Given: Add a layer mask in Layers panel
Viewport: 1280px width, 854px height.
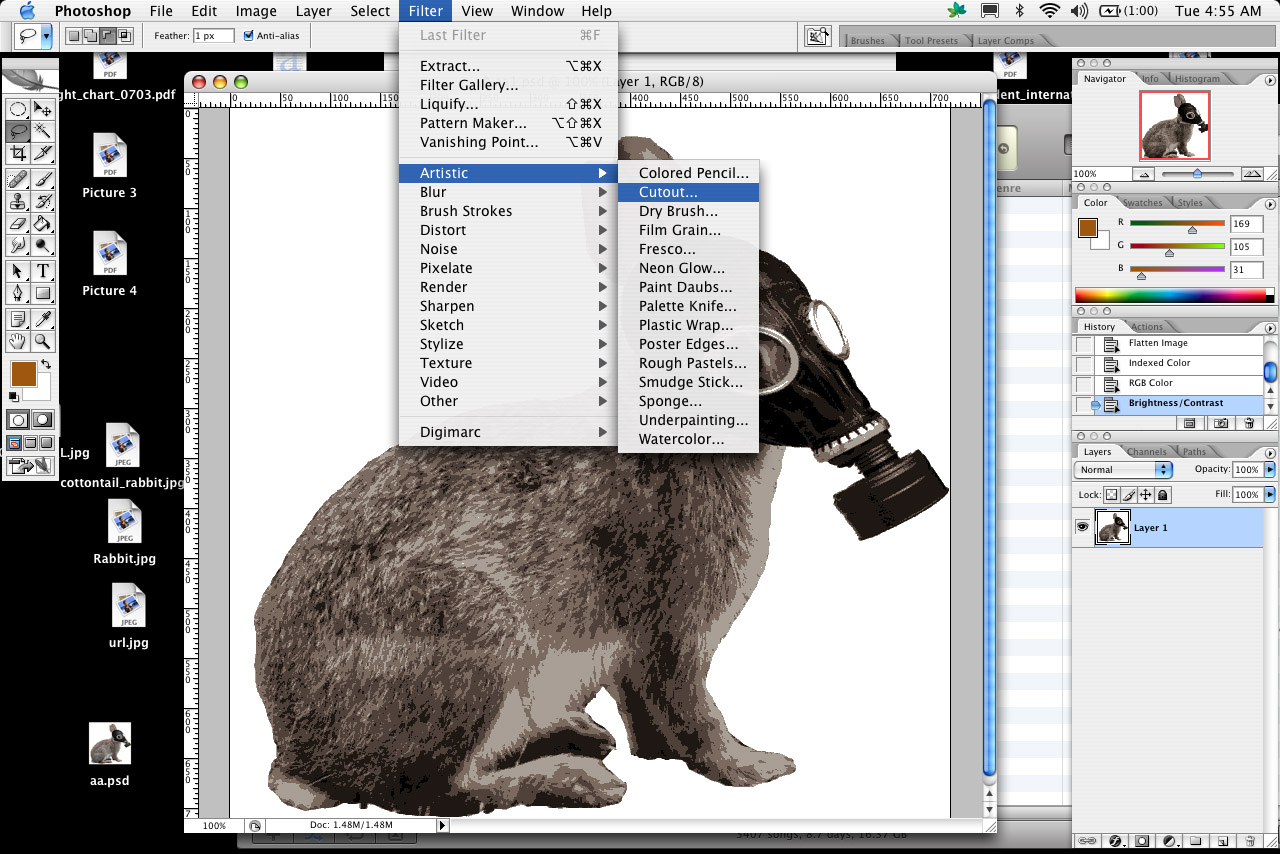Looking at the screenshot, I should (x=1141, y=842).
